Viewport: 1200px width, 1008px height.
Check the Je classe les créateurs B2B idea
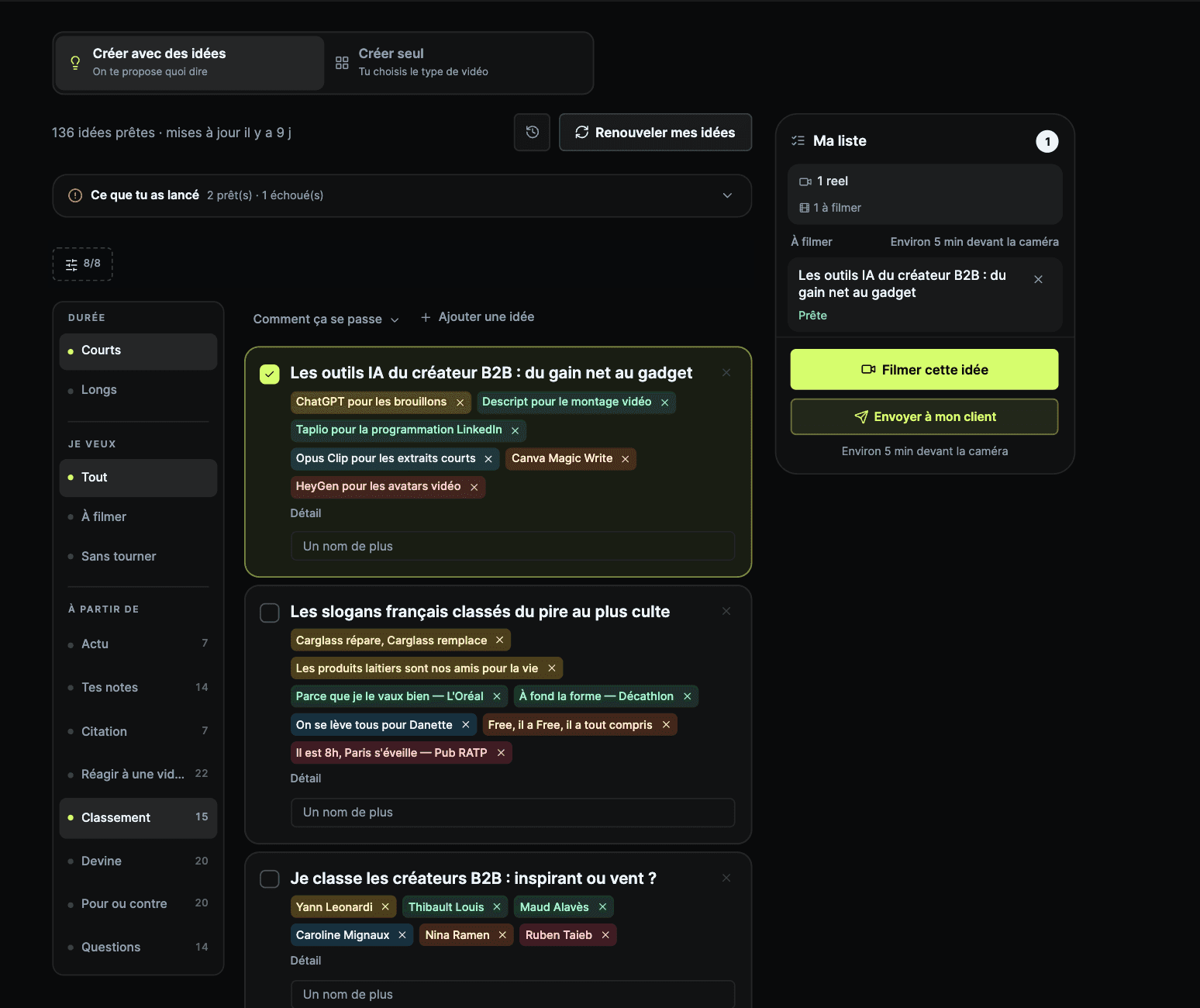click(270, 879)
